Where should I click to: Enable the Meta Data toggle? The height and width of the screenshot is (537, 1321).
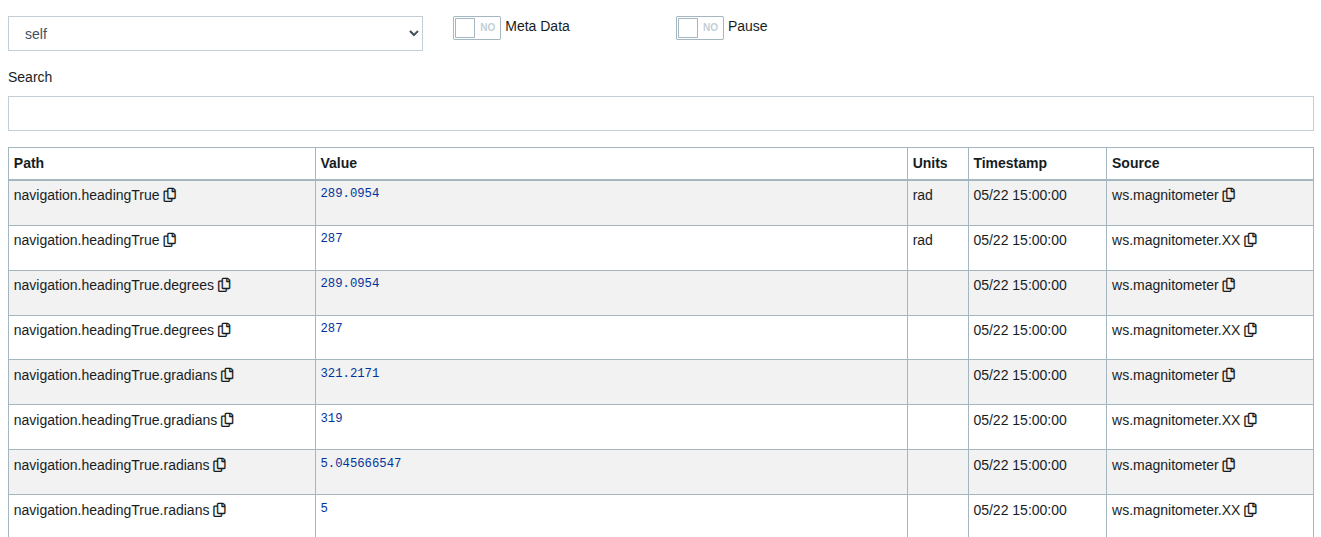(x=476, y=27)
